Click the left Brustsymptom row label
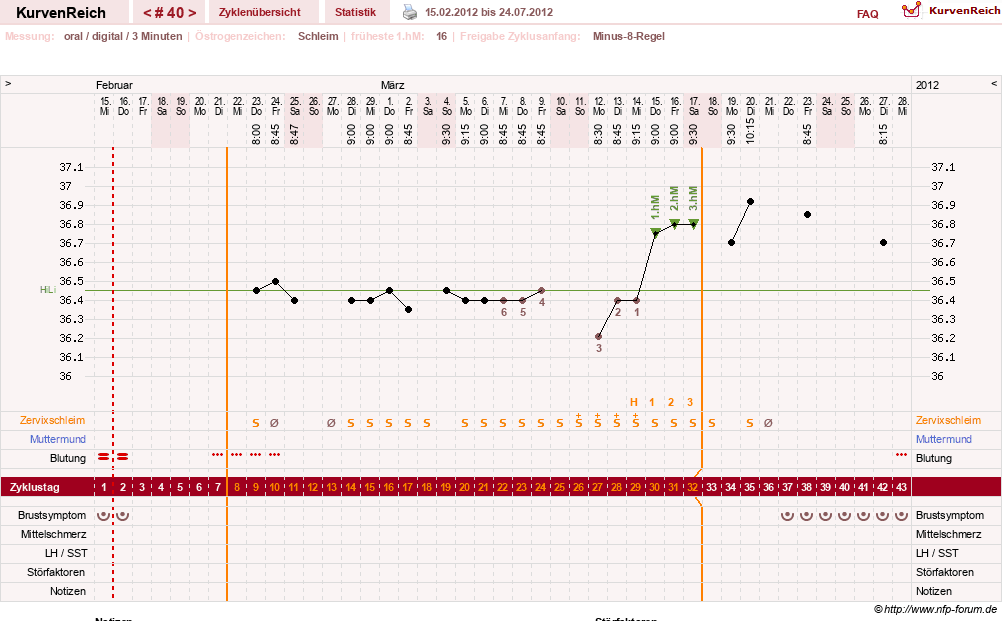This screenshot has width=1002, height=621. pos(52,515)
